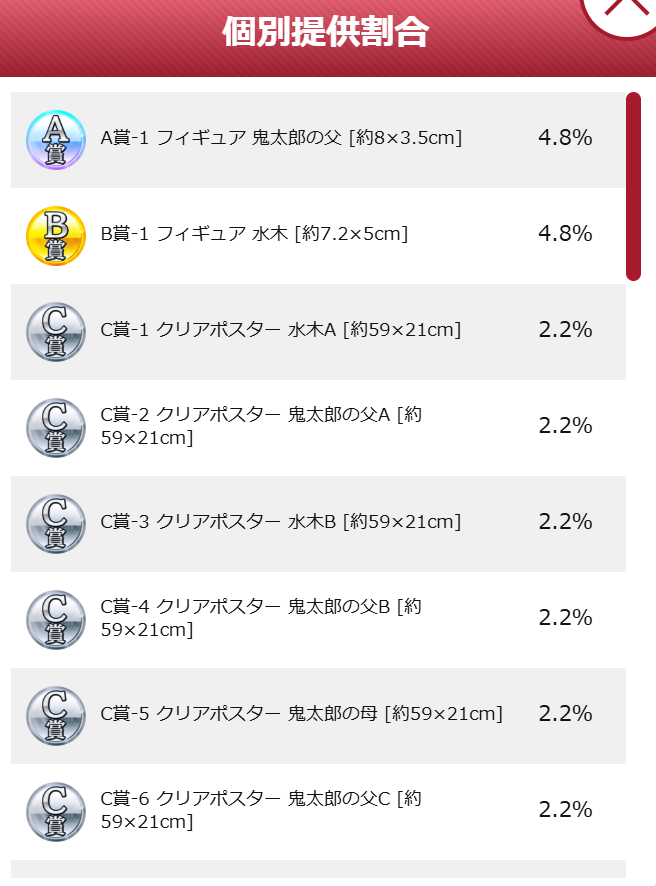The height and width of the screenshot is (886, 656).
Task: Click the C賞 badge for 鬼太郎の父A poster
Action: [56, 428]
